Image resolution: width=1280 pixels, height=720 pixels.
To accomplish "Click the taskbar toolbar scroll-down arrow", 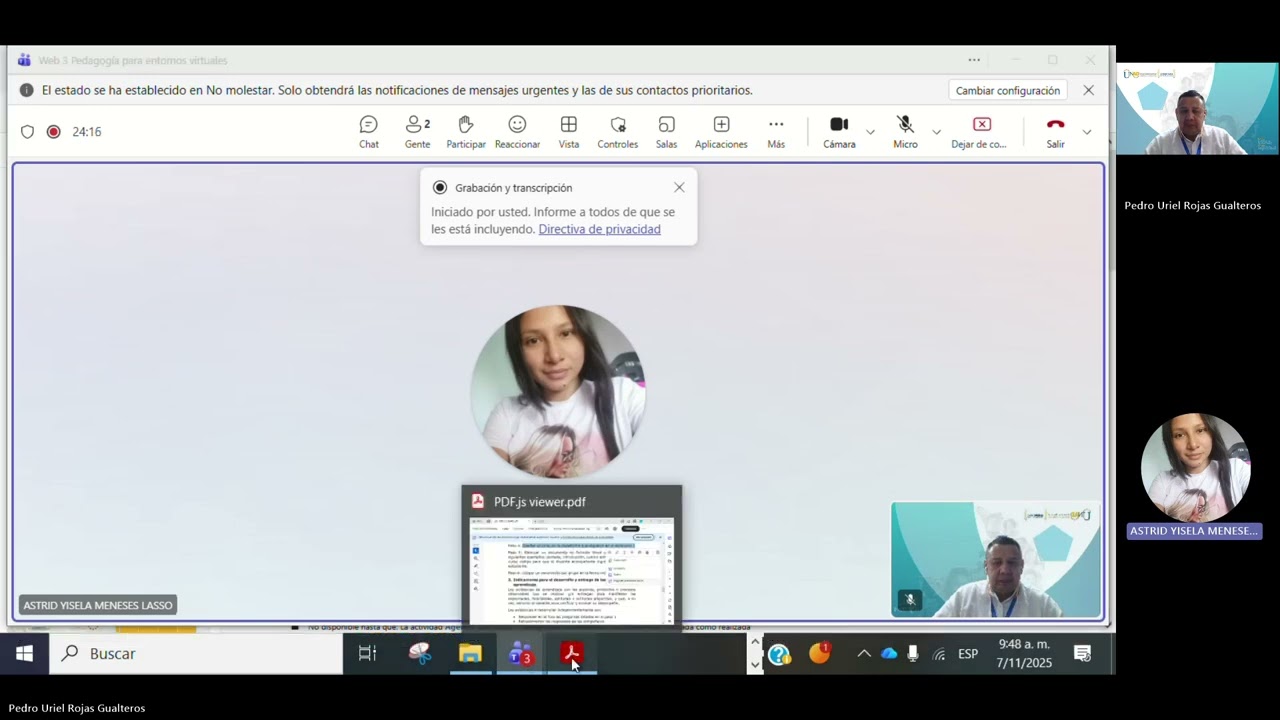I will point(755,664).
